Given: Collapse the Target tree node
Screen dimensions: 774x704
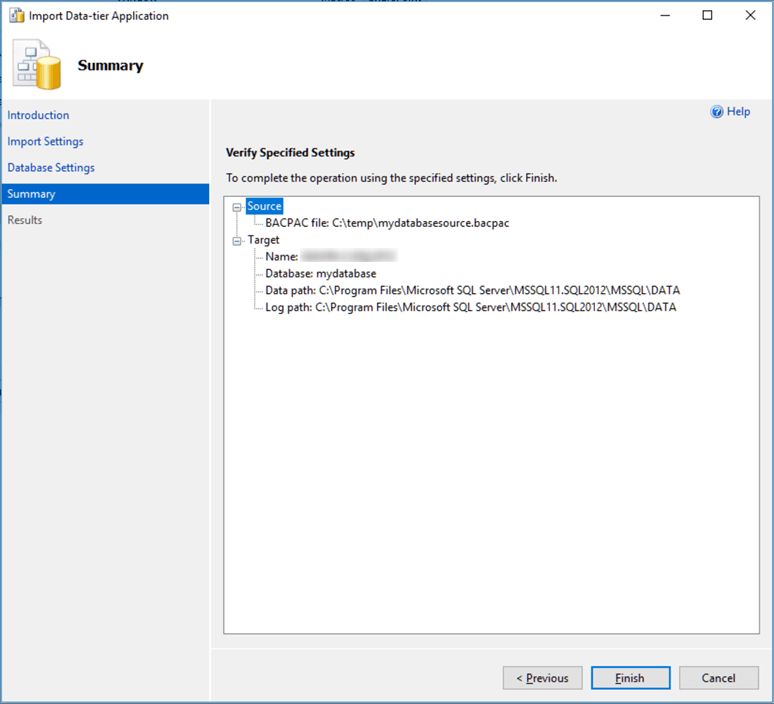Looking at the screenshot, I should 237,240.
